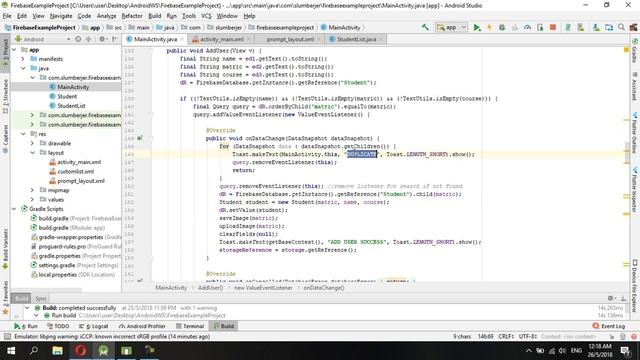Sync project with Gradle files icon
The height and width of the screenshot is (360, 640).
pyautogui.click(x=568, y=27)
